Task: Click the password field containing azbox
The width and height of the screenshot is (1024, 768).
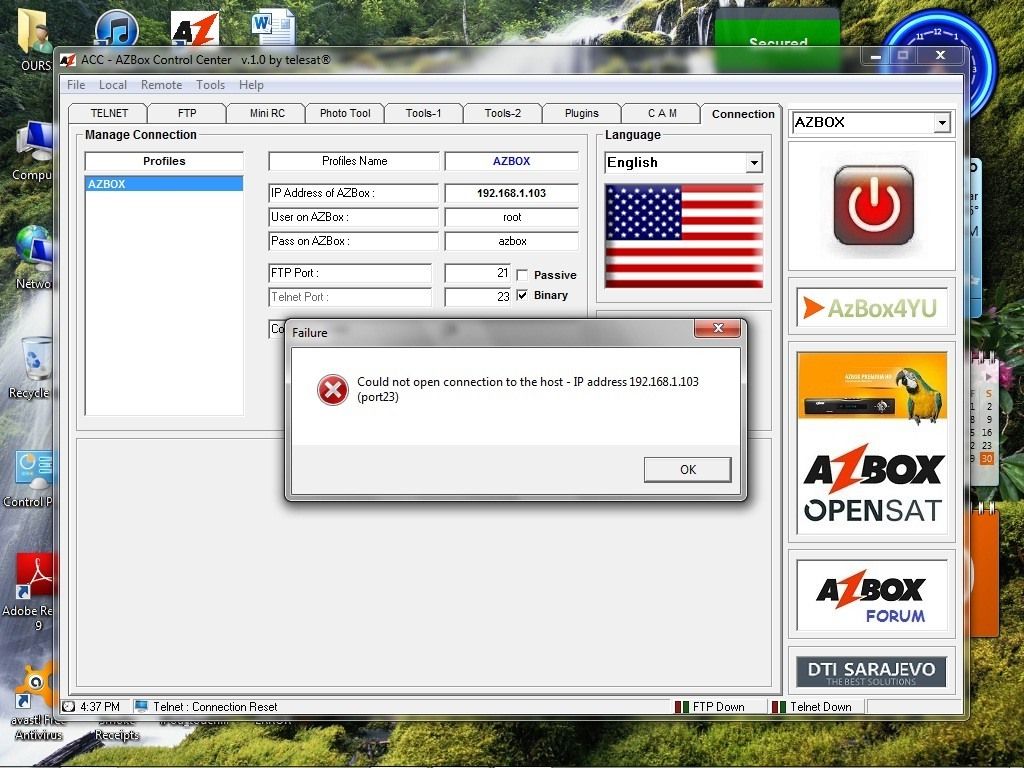Action: click(511, 241)
